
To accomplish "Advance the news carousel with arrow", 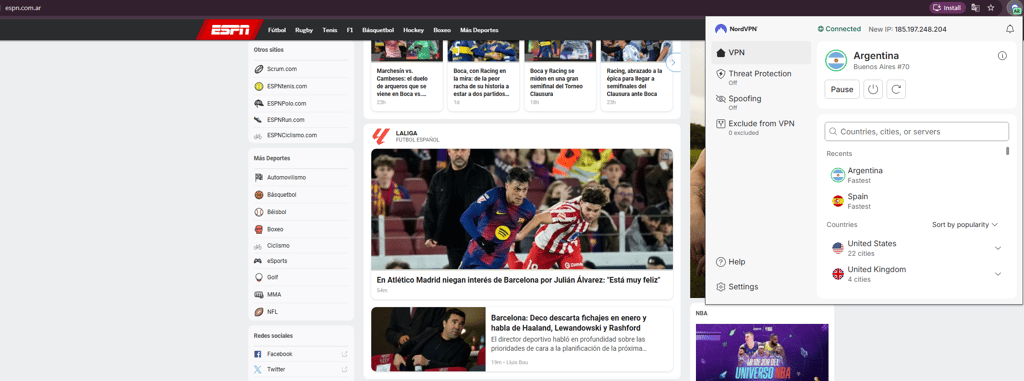I will [x=673, y=62].
